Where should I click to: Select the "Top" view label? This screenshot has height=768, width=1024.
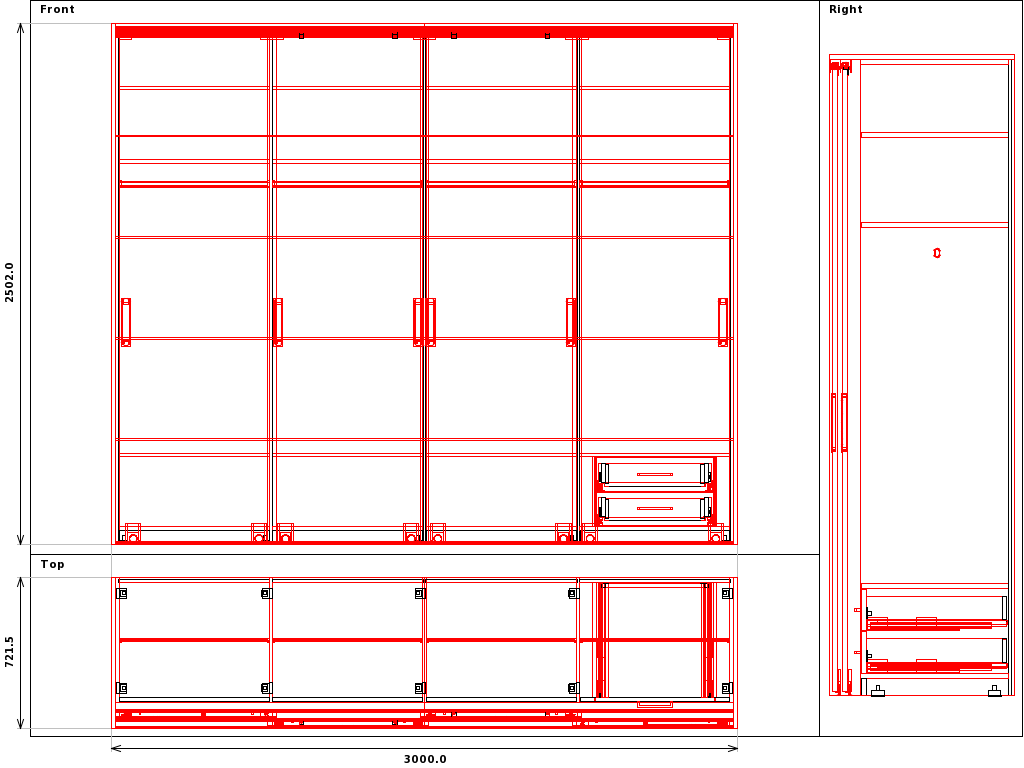tap(52, 565)
